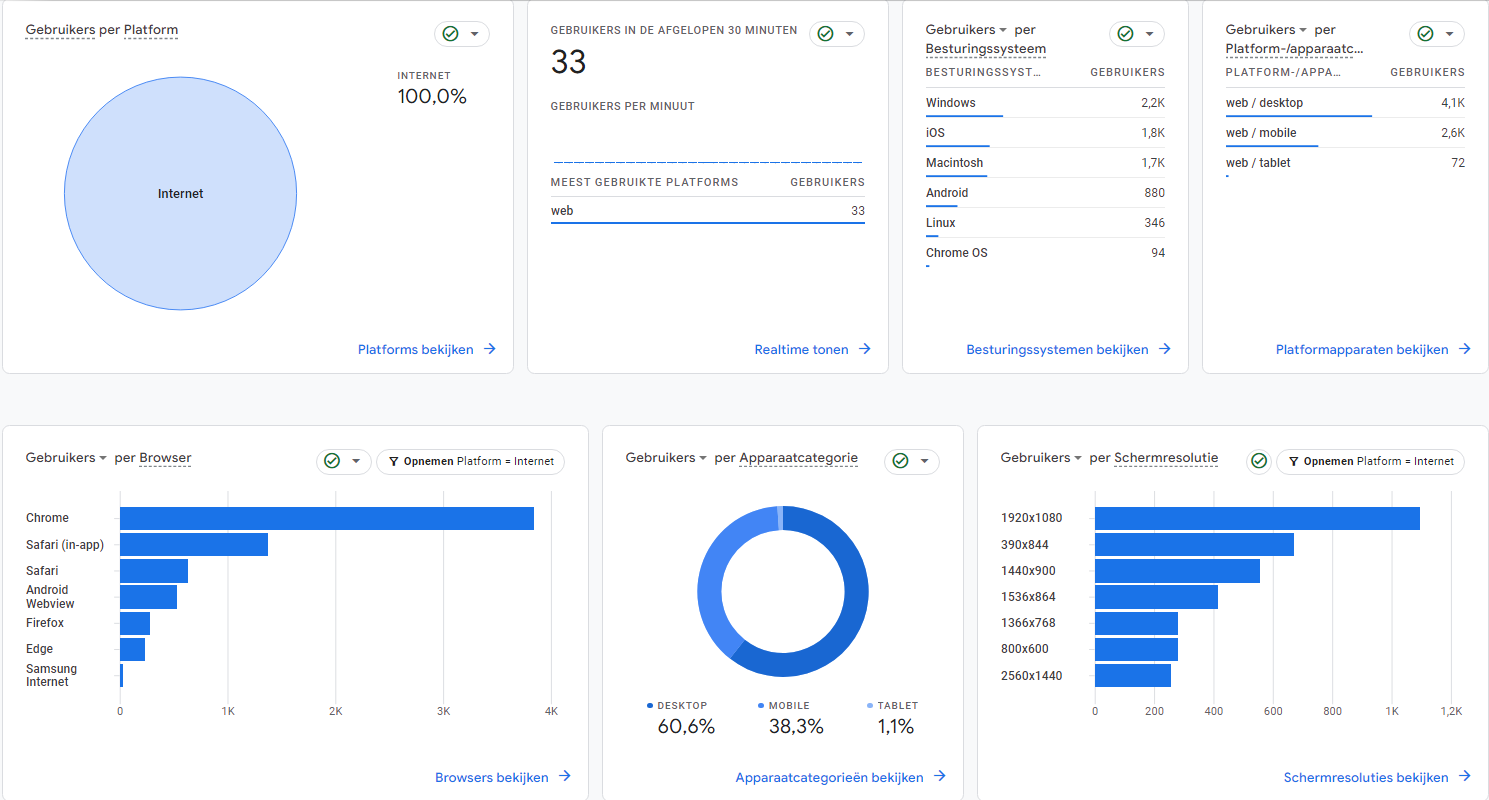Click the web row in realtime platforms
Viewport: 1489px width, 800px height.
[x=707, y=211]
